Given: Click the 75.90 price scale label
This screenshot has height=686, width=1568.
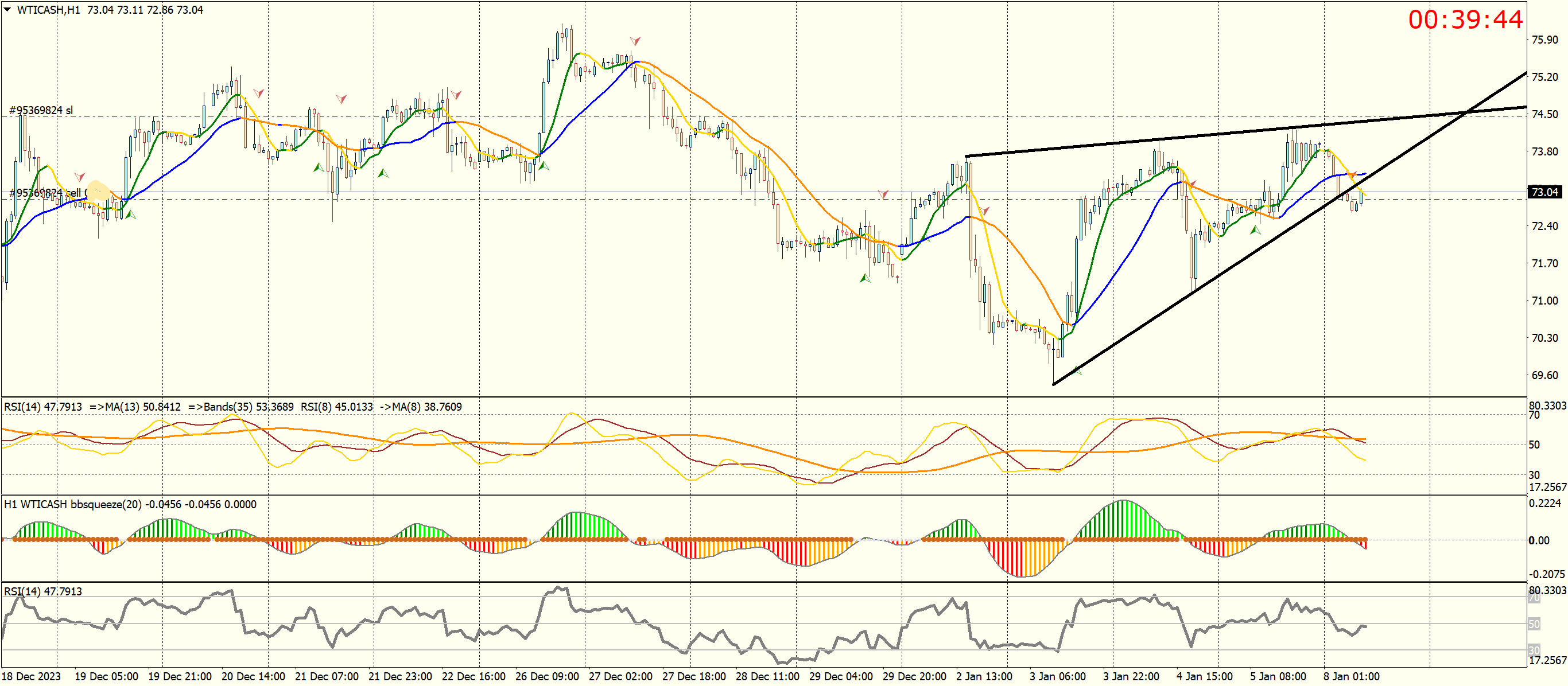Looking at the screenshot, I should click(1544, 40).
